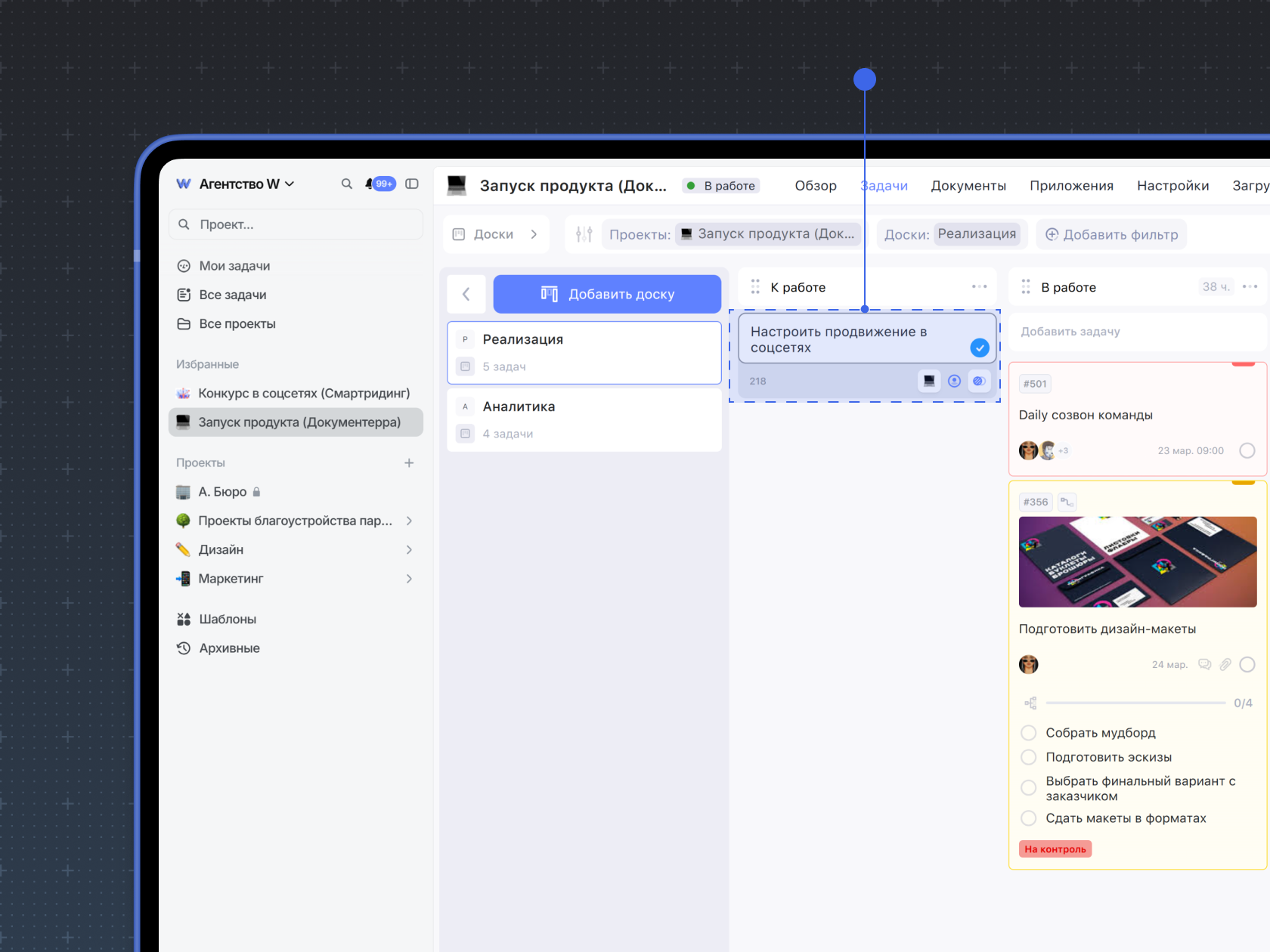Open the Обзор tab
The image size is (1270, 952).
pos(815,186)
